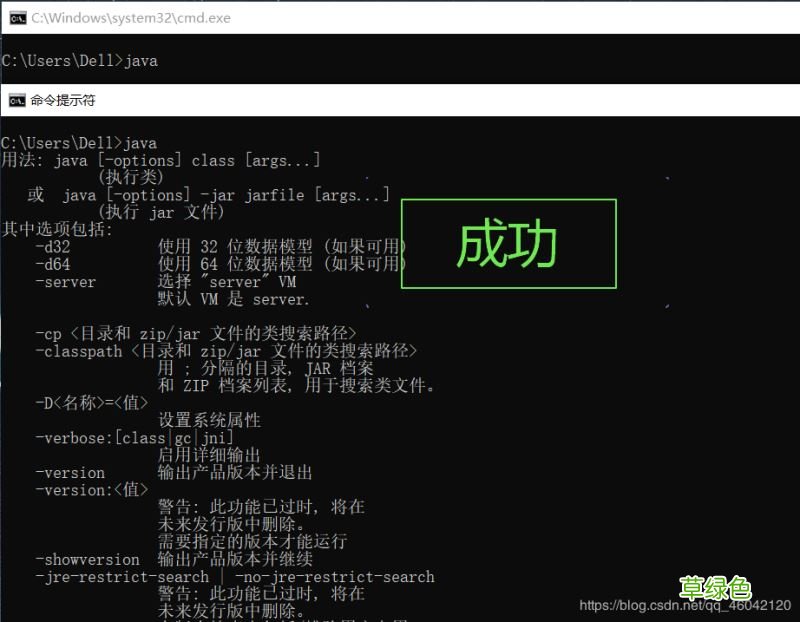
Task: Click the -no-jre-restrict-search option text
Action: 335,577
